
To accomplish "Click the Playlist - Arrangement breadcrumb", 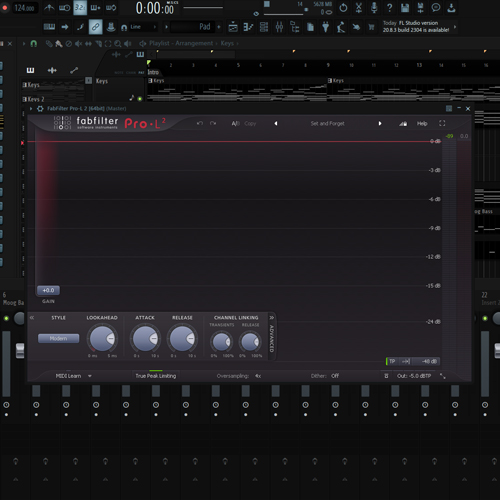I will click(181, 43).
